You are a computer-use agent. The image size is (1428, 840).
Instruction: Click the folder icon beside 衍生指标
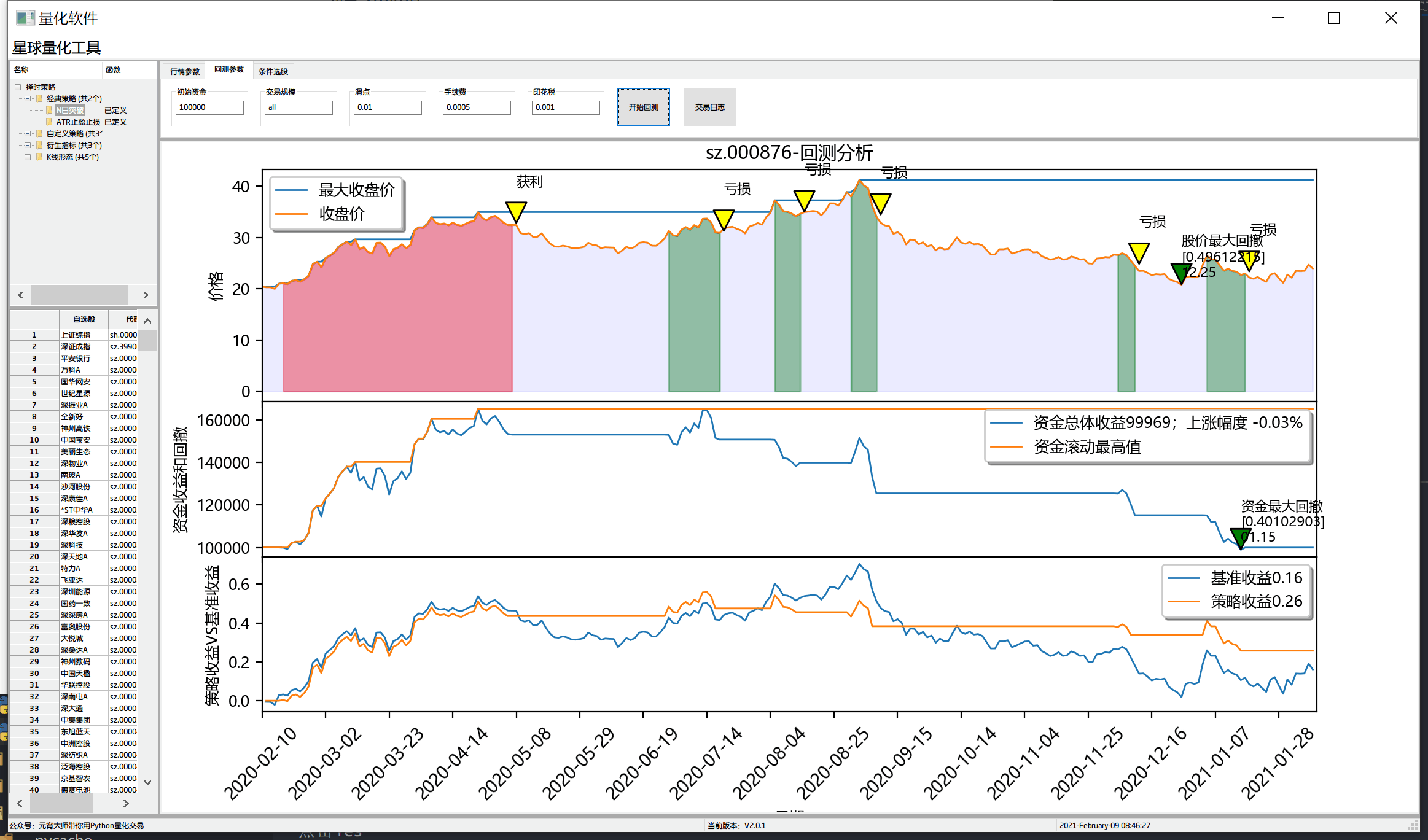(39, 146)
